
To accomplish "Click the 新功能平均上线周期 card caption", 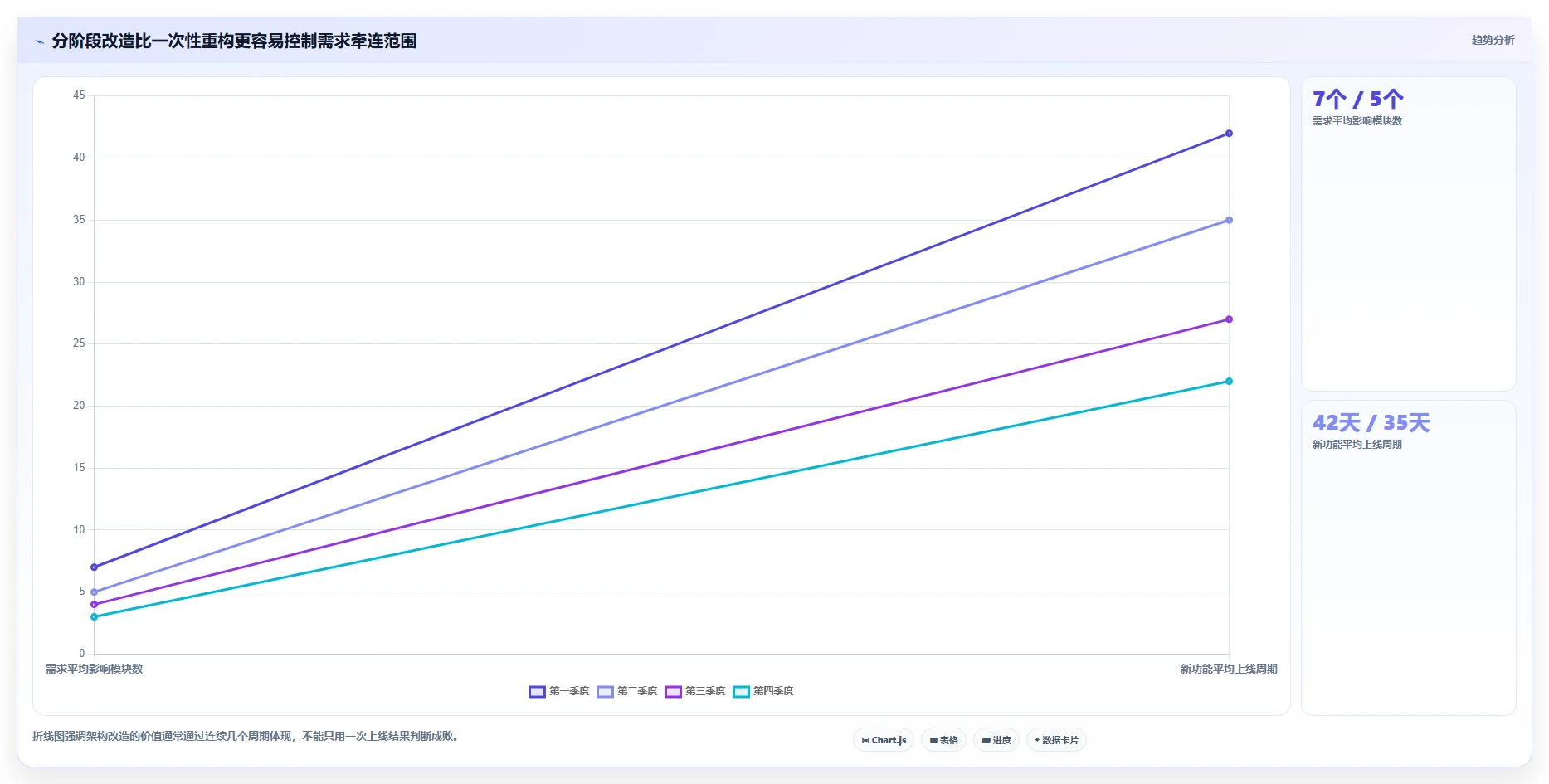I will 1357,445.
